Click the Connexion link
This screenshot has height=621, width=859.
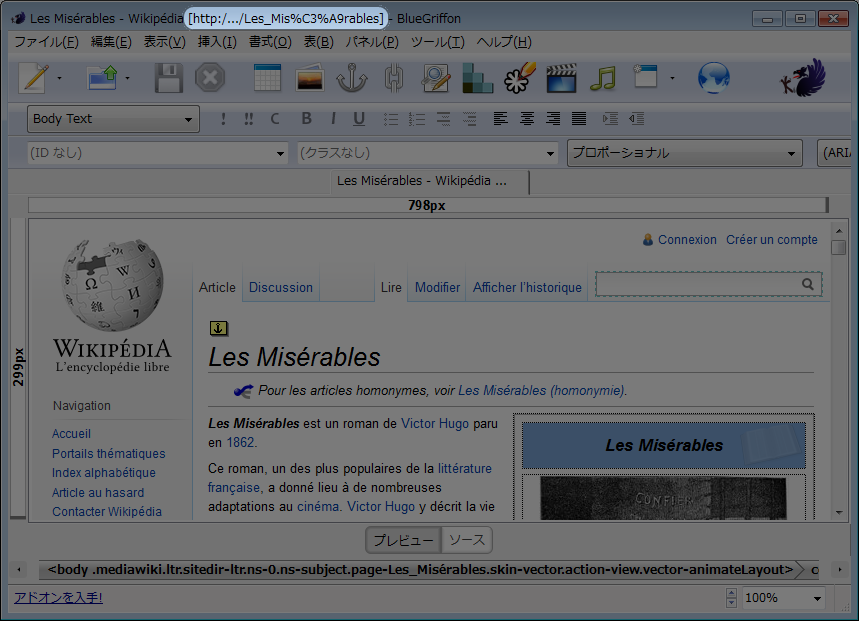point(687,240)
